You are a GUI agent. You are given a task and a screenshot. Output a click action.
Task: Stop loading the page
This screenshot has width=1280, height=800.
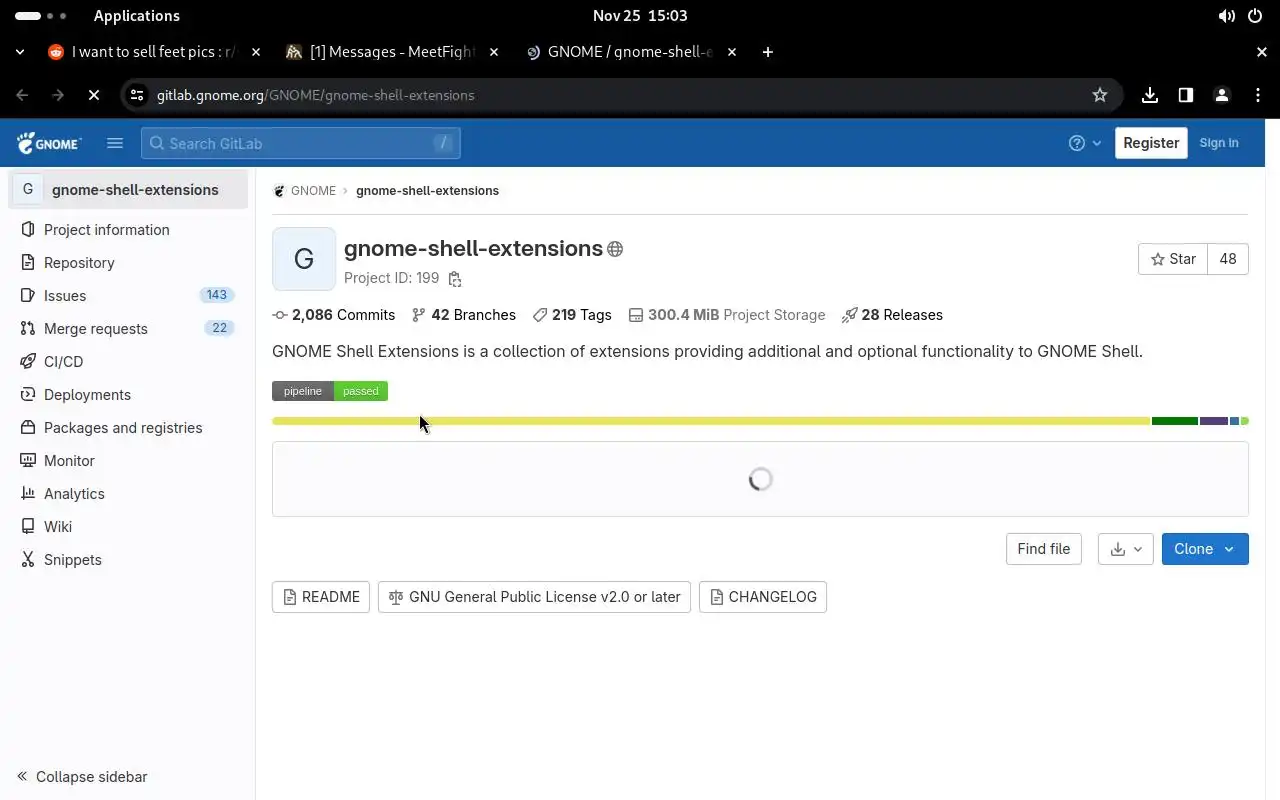click(x=93, y=95)
